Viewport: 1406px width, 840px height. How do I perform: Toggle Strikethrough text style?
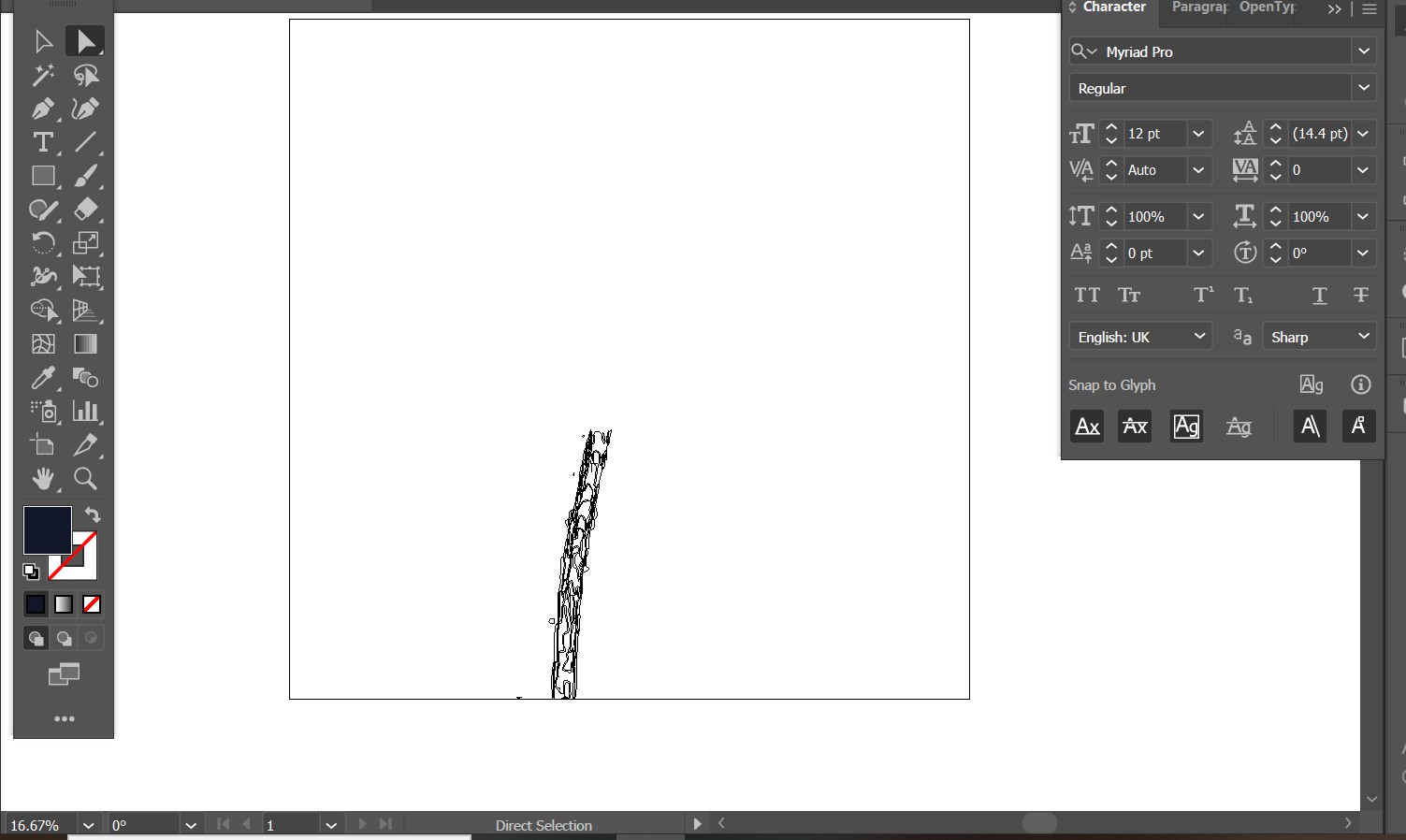click(1361, 296)
